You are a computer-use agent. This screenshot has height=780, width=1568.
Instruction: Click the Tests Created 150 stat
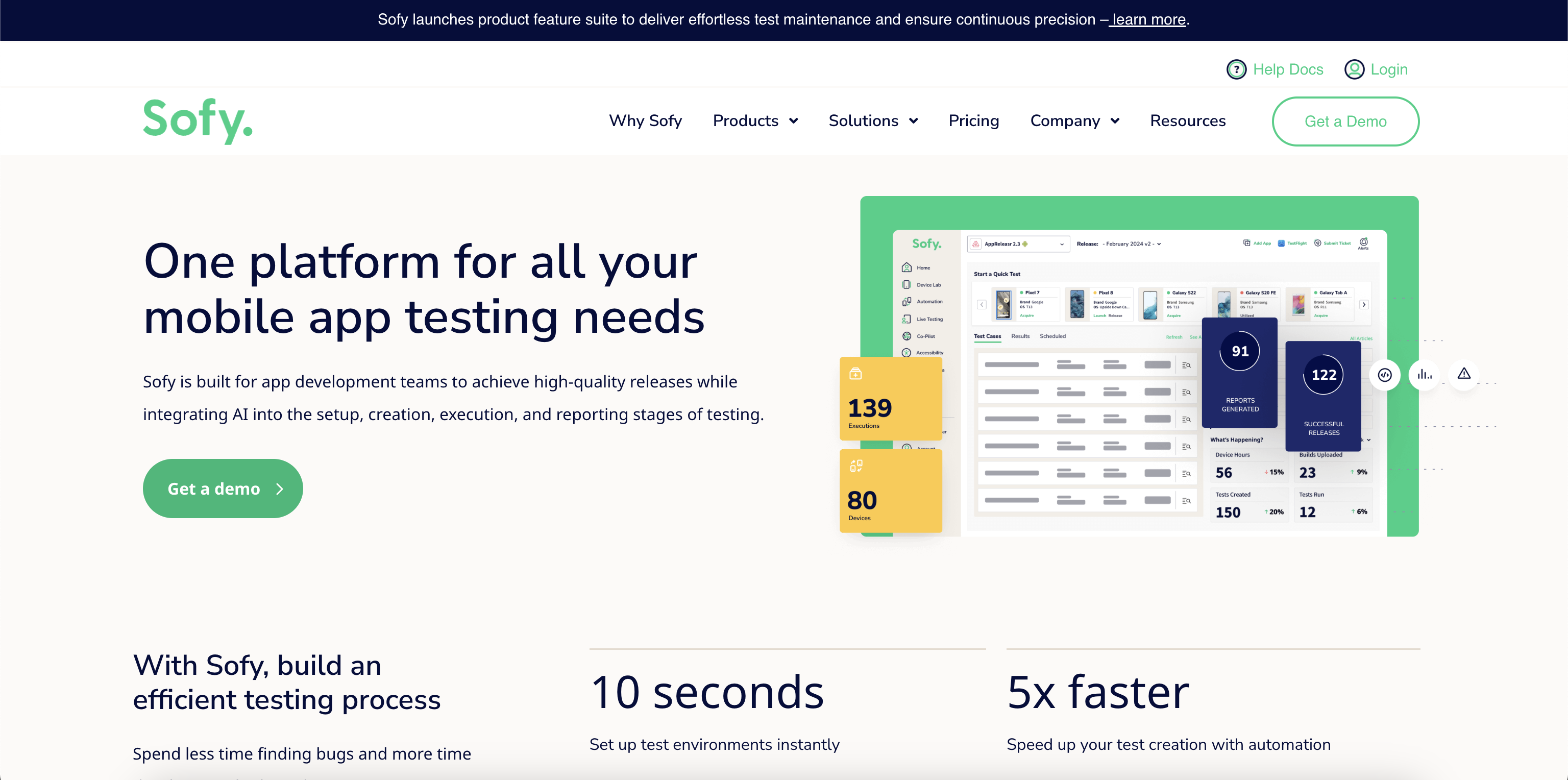click(x=1249, y=506)
